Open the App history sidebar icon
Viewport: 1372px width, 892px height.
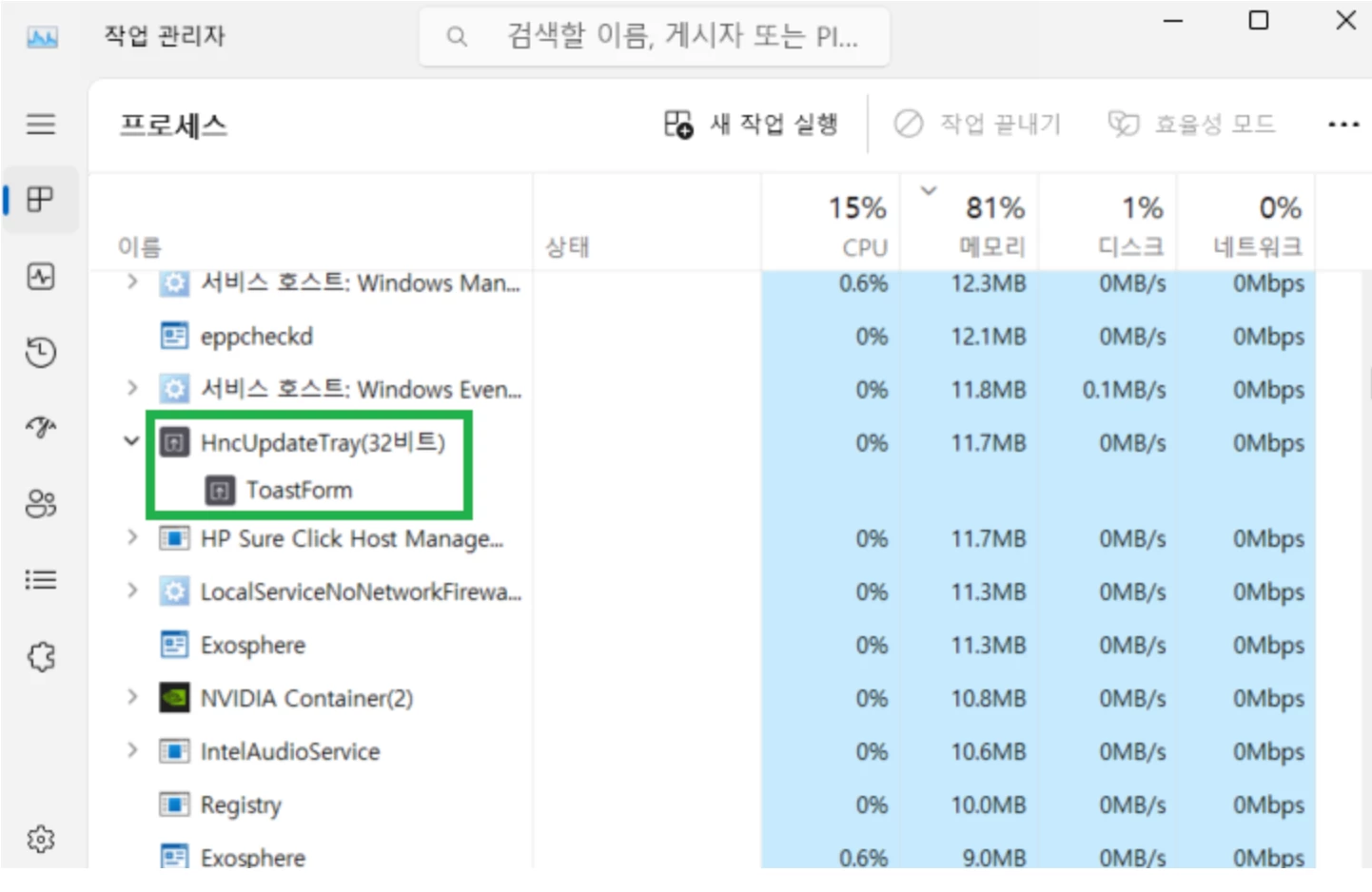pyautogui.click(x=40, y=353)
